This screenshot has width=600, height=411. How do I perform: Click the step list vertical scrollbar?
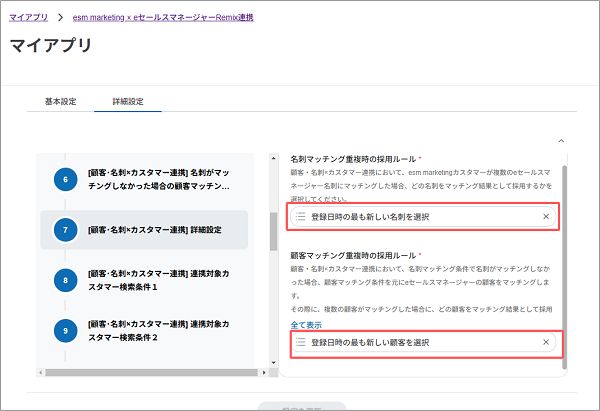click(274, 231)
